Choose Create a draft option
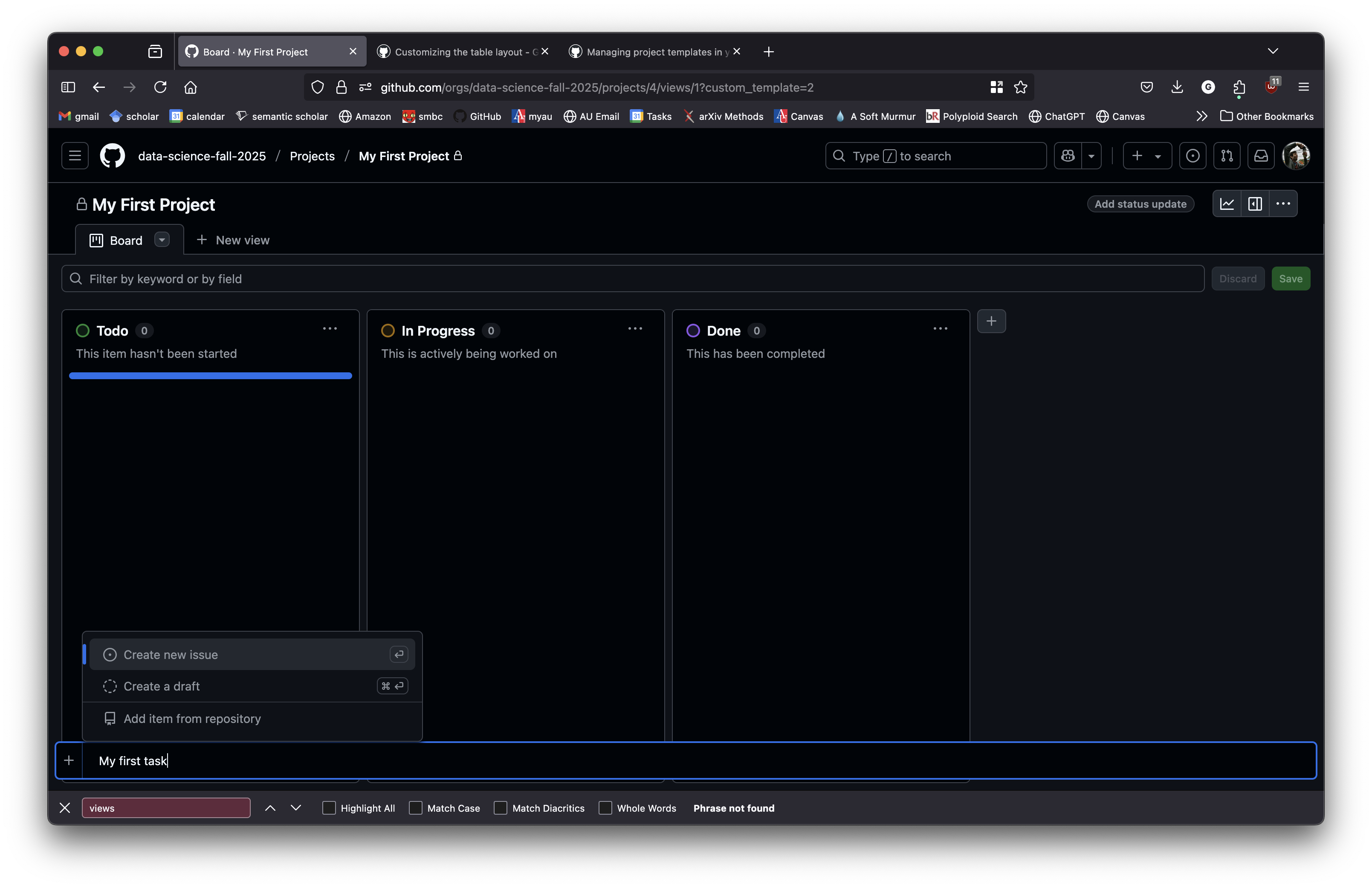Image resolution: width=1372 pixels, height=888 pixels. pos(252,686)
